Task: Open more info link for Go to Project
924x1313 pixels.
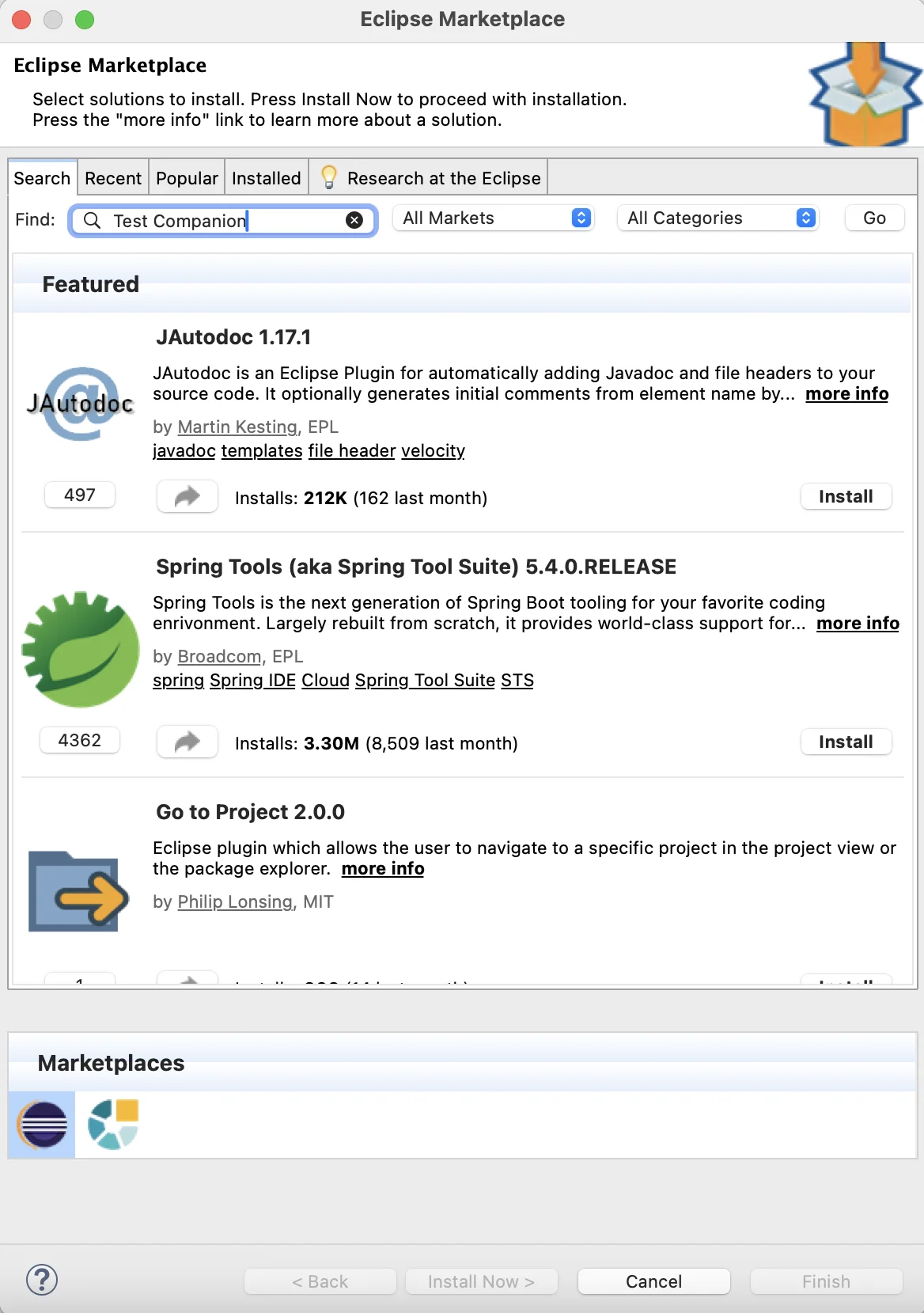Action: [x=383, y=869]
